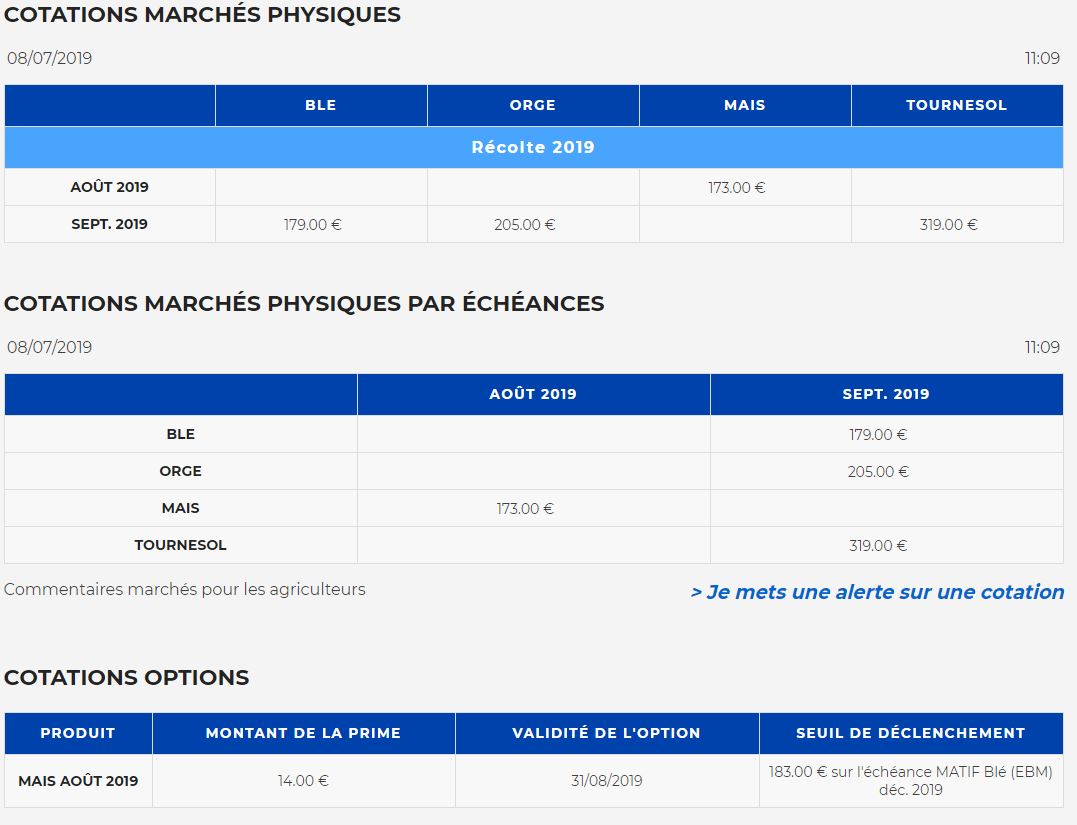Select the 31/08/2019 option validity date
1077x825 pixels.
[606, 781]
